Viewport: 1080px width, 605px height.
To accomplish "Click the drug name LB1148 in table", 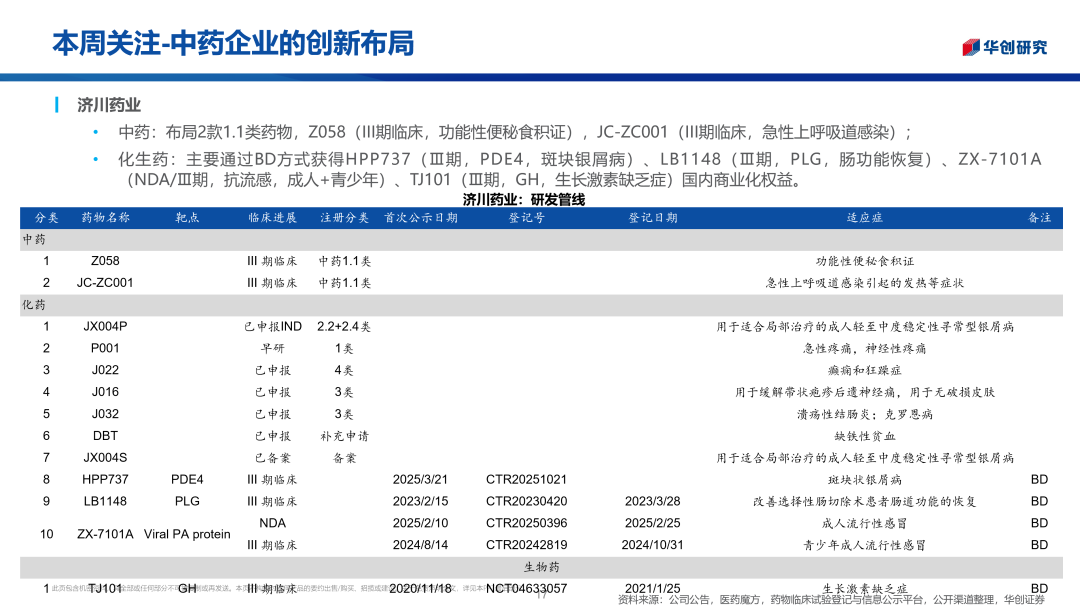I will pos(105,502).
